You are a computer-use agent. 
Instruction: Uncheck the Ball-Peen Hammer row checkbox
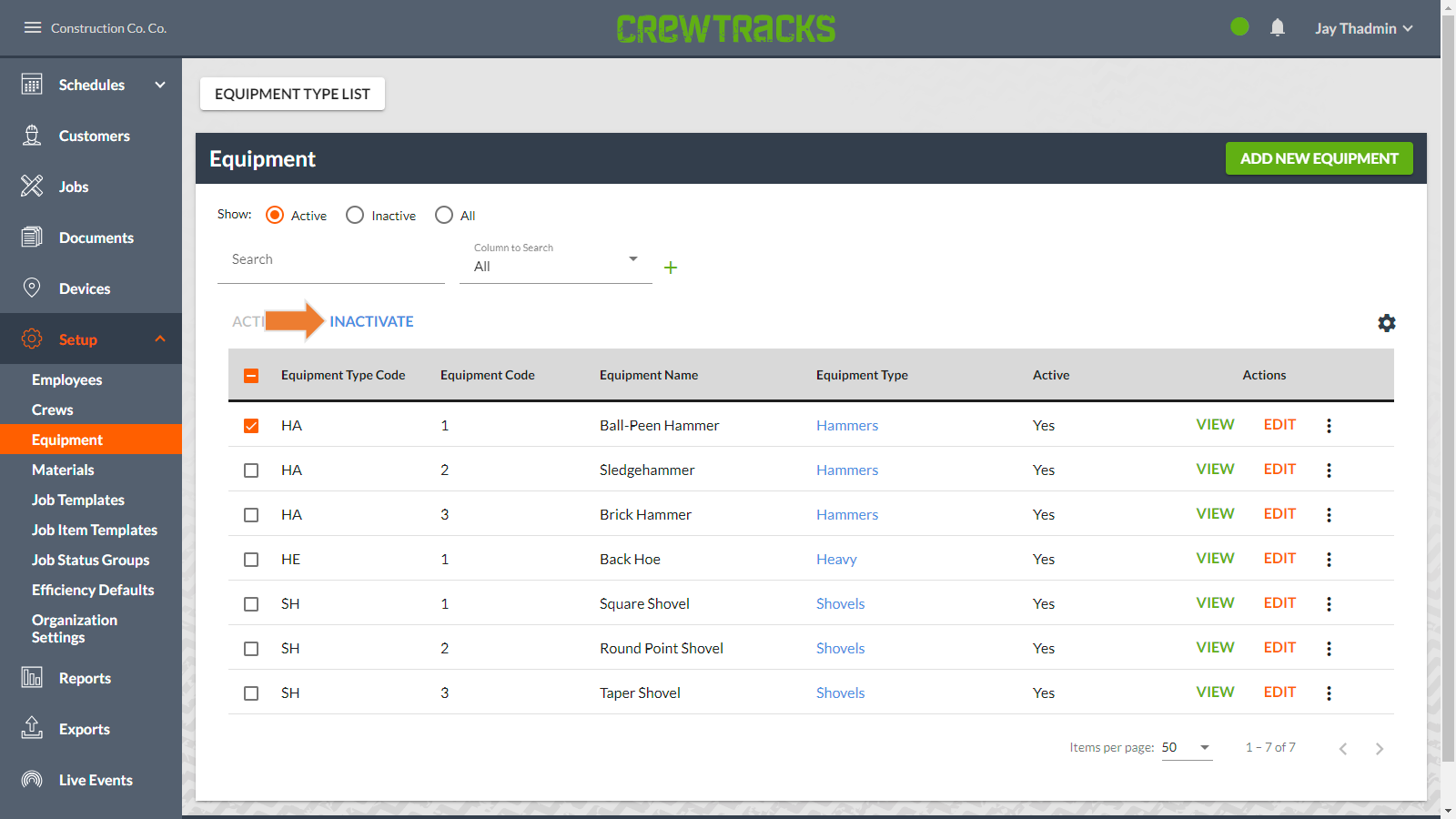click(x=251, y=426)
